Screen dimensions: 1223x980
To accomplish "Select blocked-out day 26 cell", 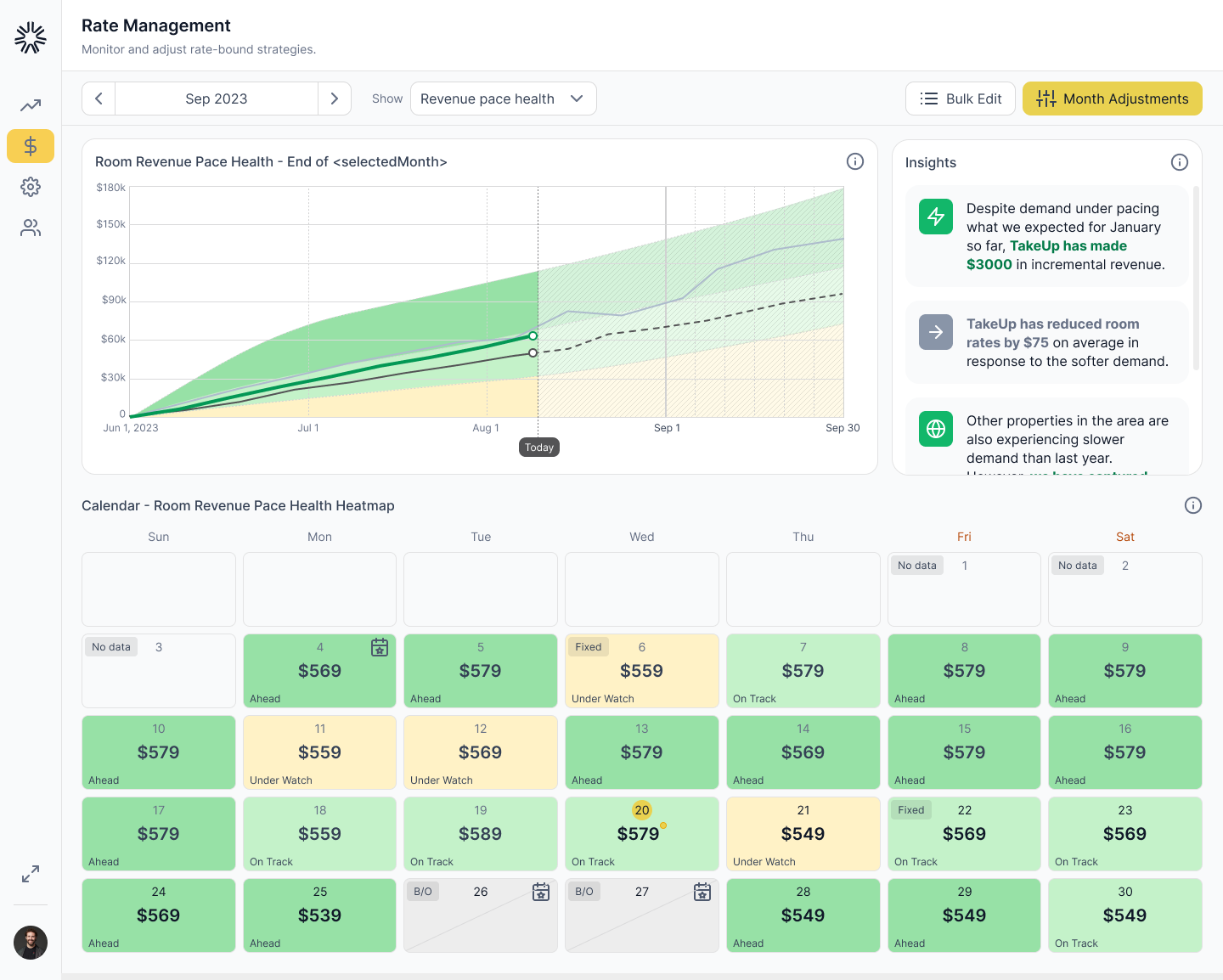I will (x=481, y=915).
